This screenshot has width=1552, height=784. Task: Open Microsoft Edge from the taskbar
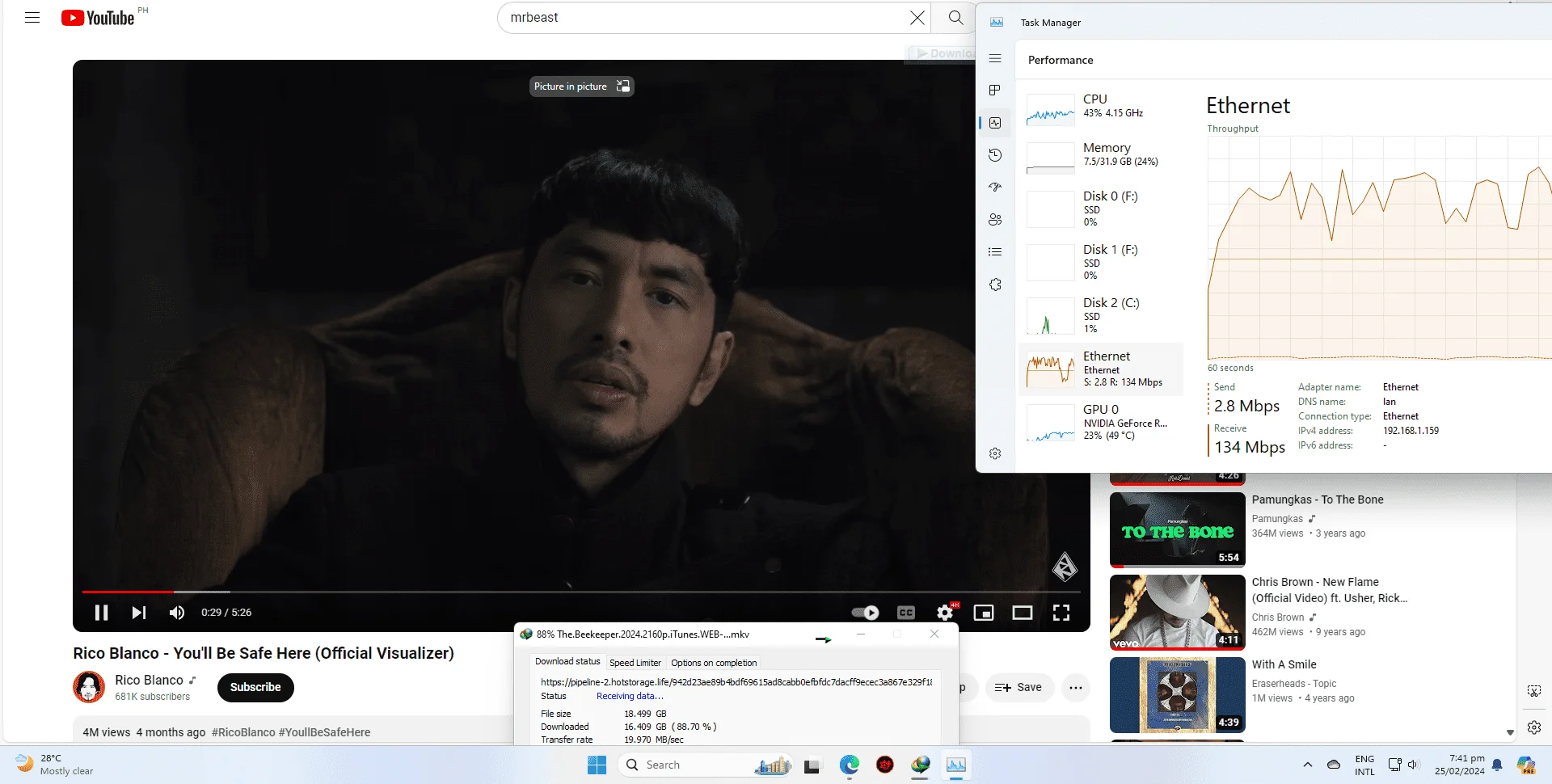(850, 765)
